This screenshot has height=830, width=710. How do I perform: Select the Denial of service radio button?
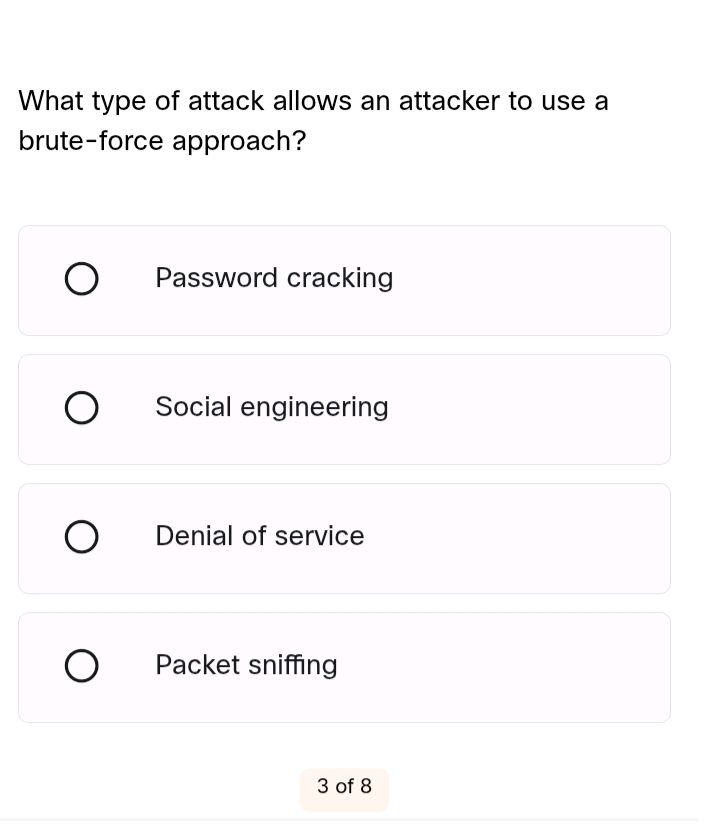tap(81, 536)
